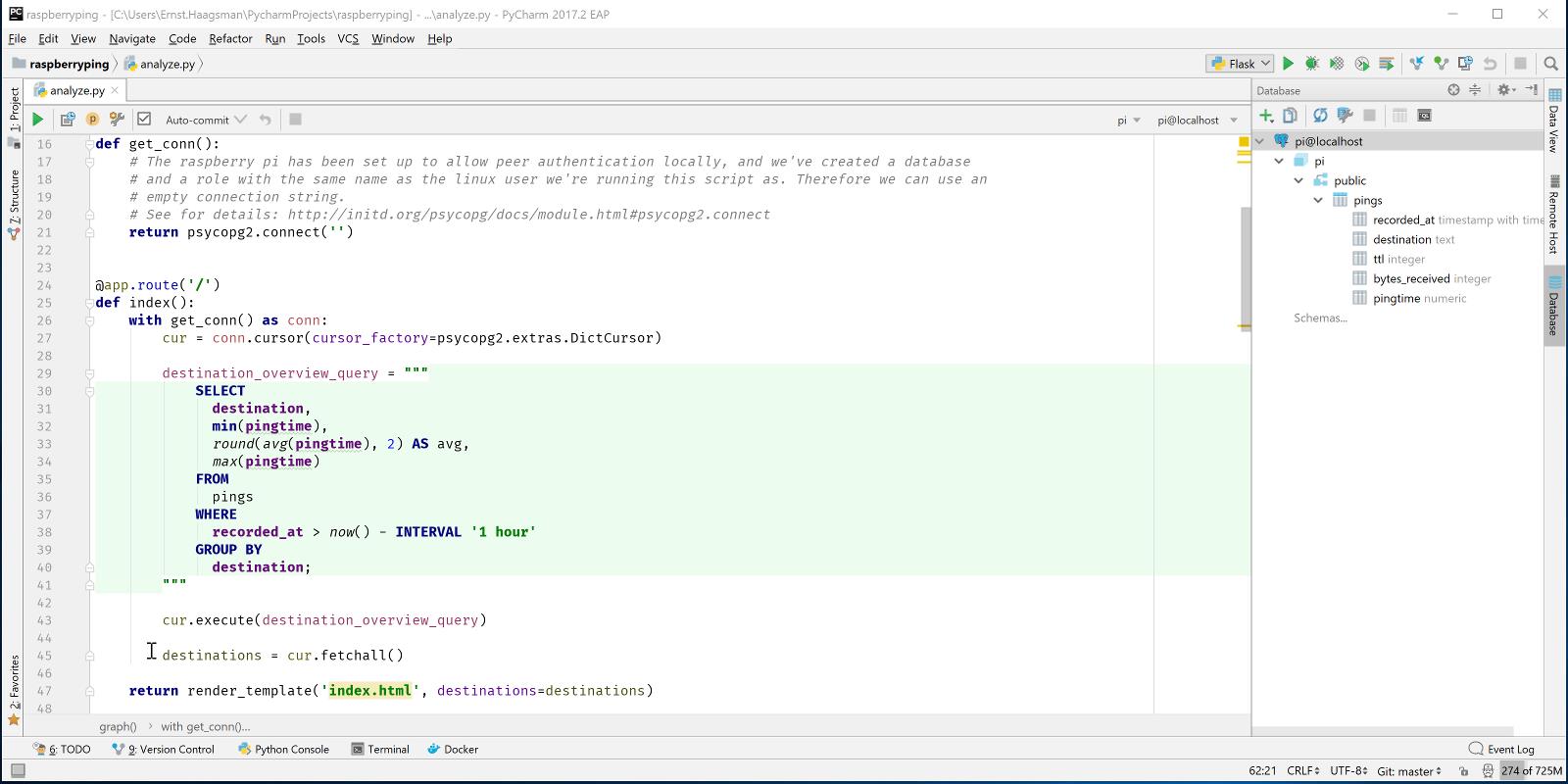Viewport: 1568px width, 784px height.
Task: Collapse the pi@localhost data source node
Action: coord(1260,141)
